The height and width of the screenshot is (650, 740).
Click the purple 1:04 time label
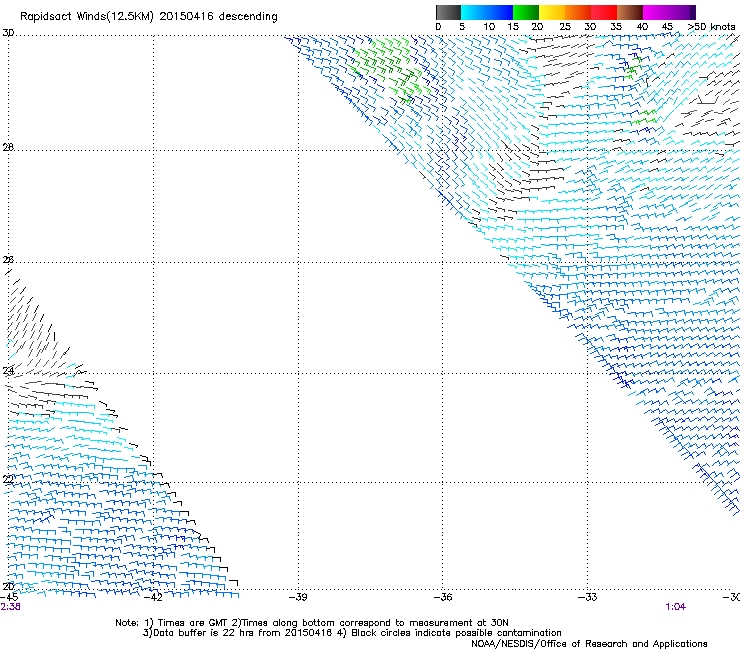(x=675, y=607)
